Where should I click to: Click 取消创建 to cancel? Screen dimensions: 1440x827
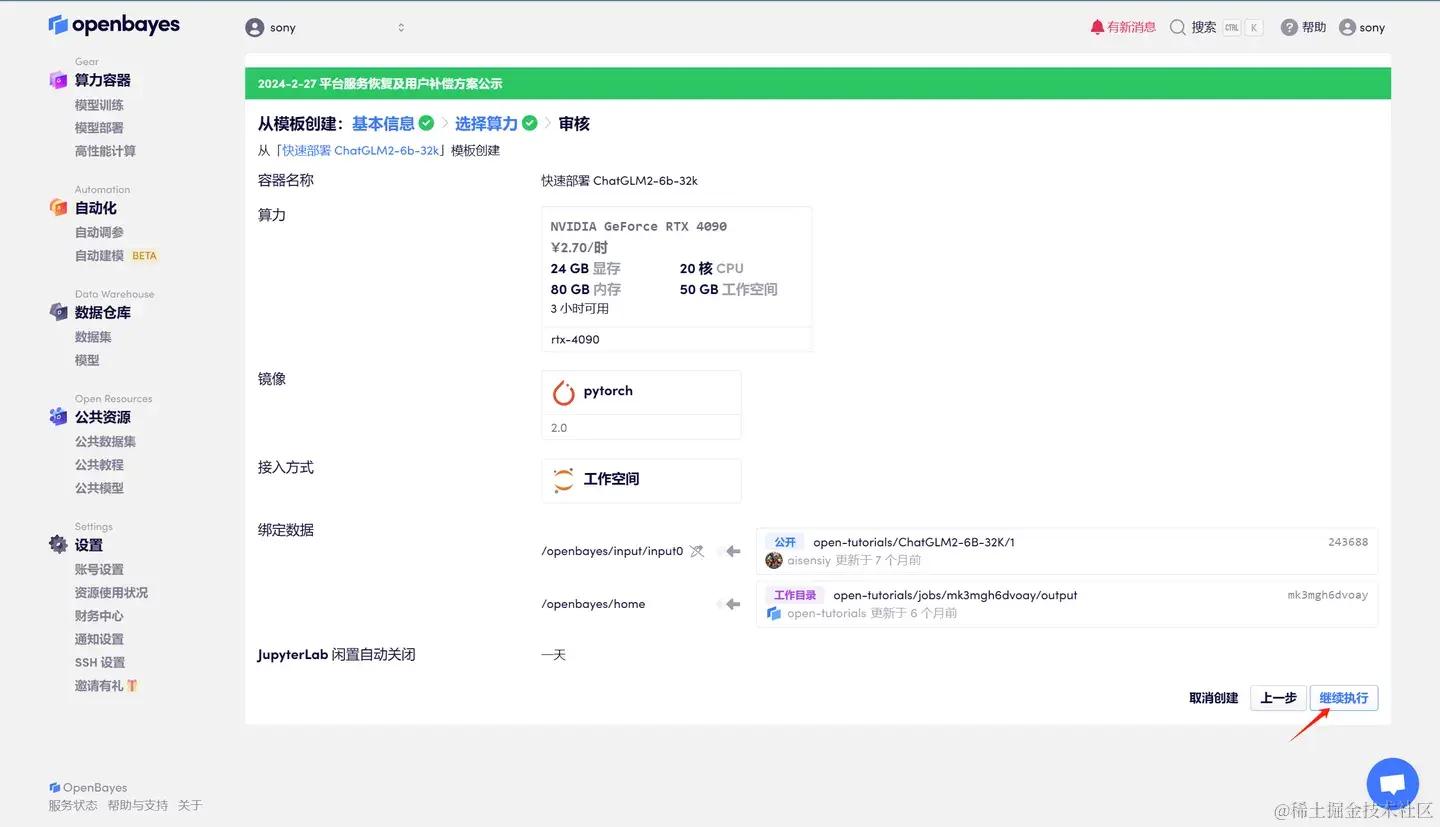tap(1214, 698)
